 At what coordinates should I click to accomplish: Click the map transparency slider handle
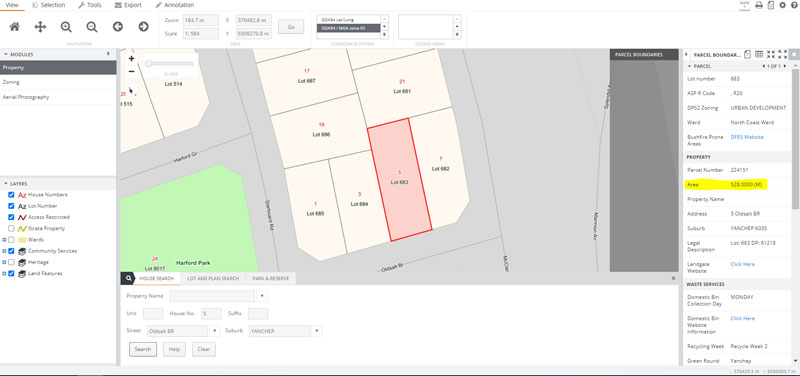148,64
